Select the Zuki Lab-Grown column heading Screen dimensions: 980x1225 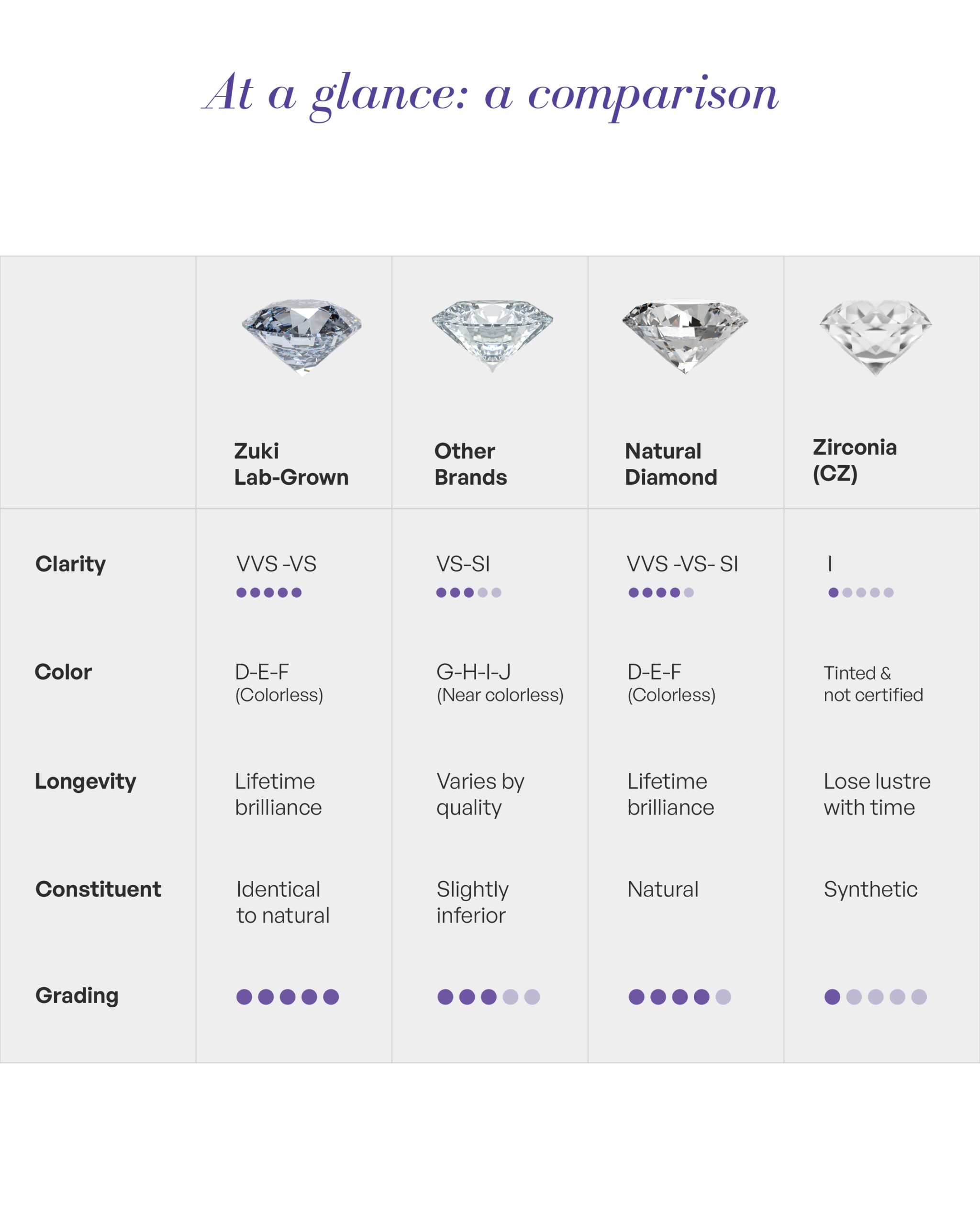pyautogui.click(x=291, y=464)
